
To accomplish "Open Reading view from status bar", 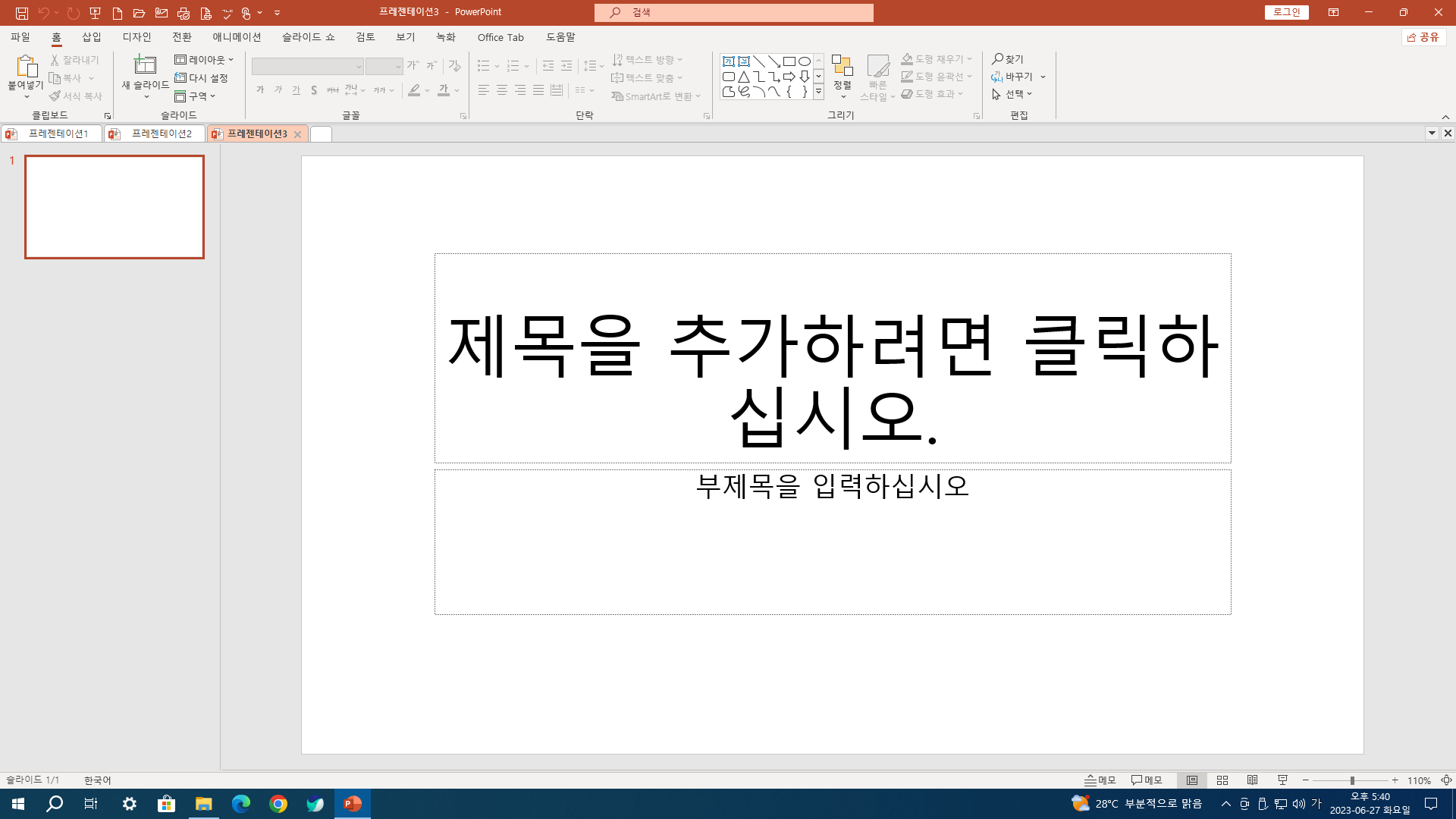I will 1253,780.
